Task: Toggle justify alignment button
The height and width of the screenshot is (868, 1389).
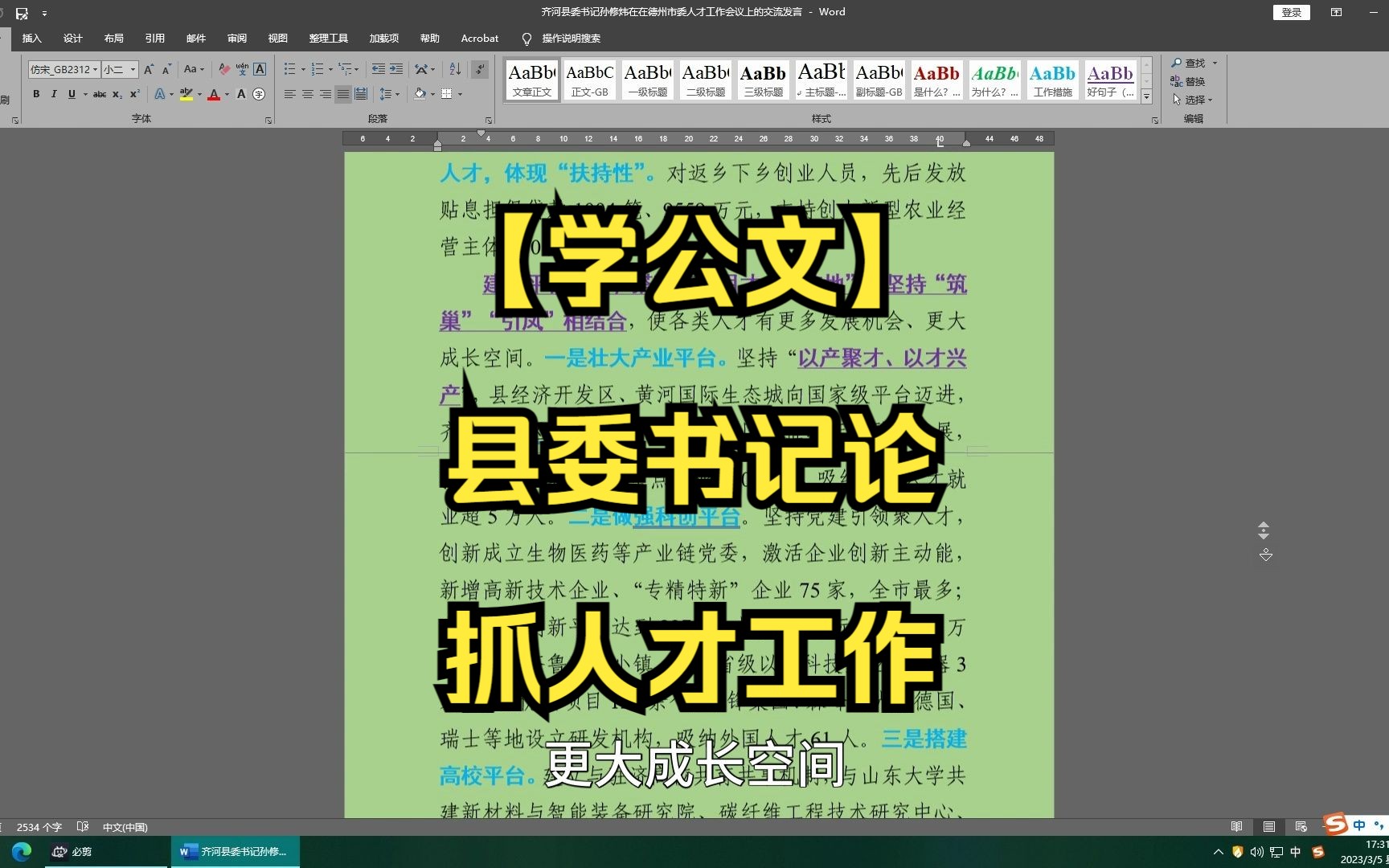Action: (343, 94)
